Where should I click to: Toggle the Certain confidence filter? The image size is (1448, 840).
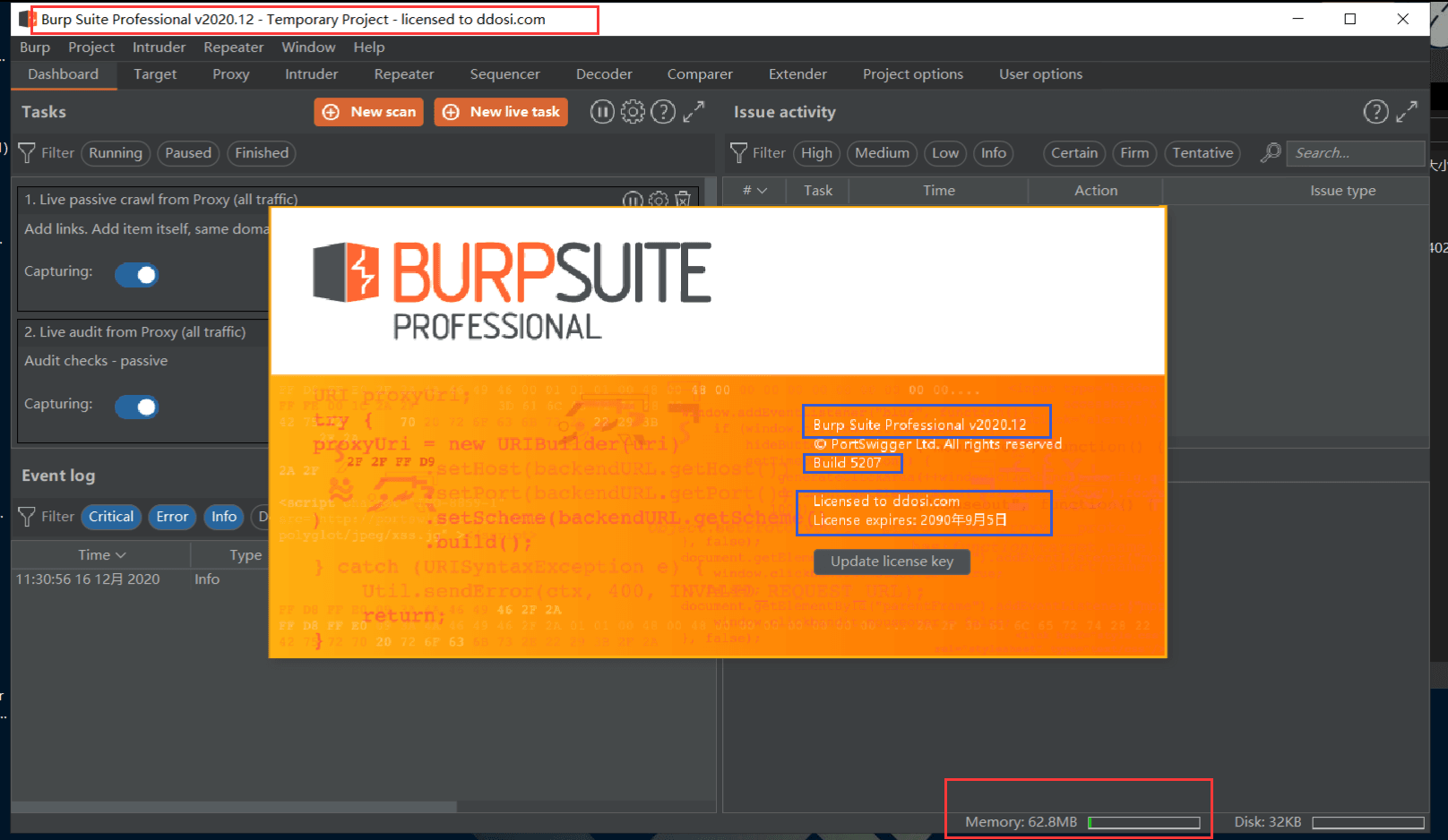1074,153
